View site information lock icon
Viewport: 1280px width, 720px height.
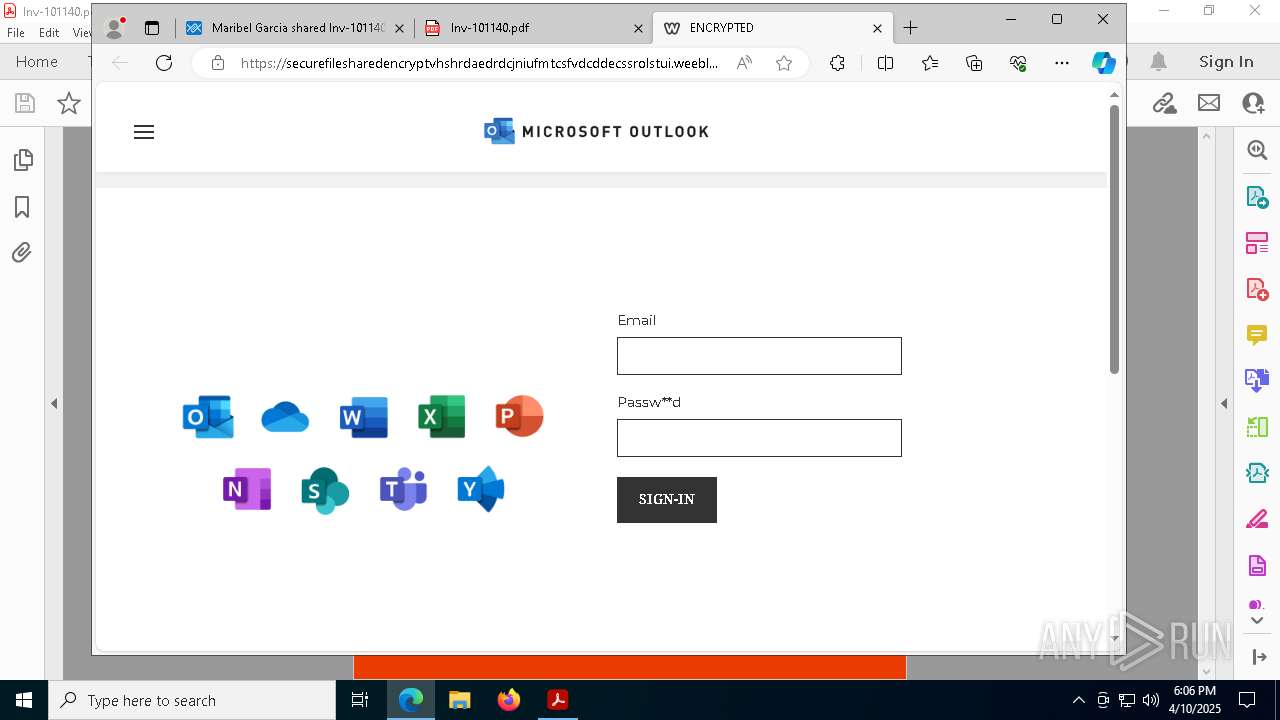(x=218, y=63)
